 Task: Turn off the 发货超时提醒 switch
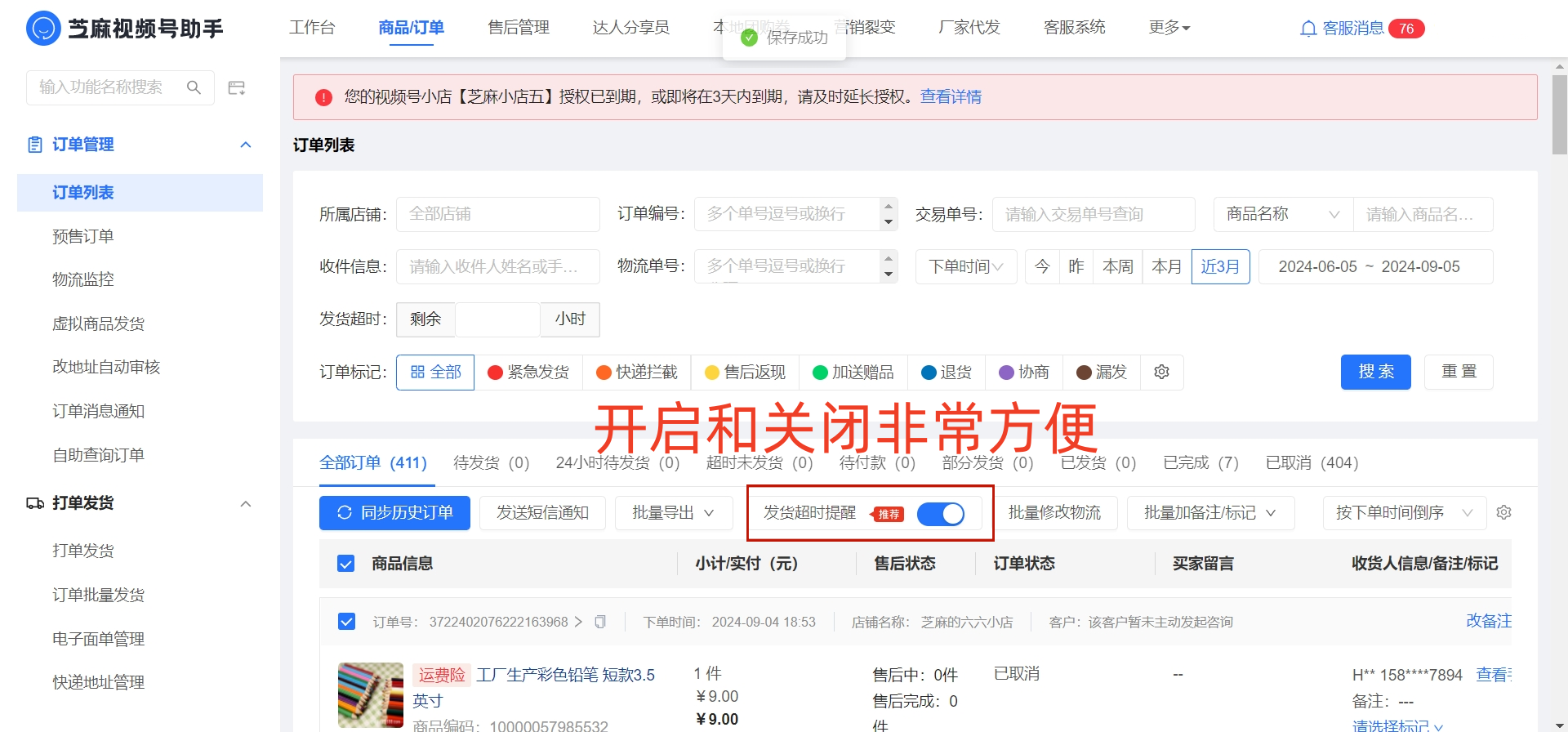click(x=941, y=513)
